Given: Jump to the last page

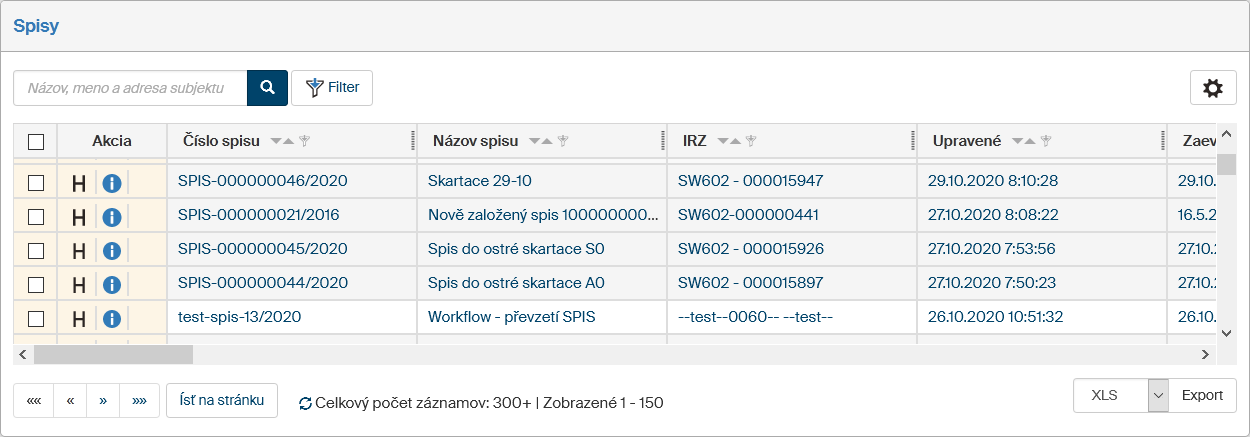Looking at the screenshot, I should tap(139, 401).
